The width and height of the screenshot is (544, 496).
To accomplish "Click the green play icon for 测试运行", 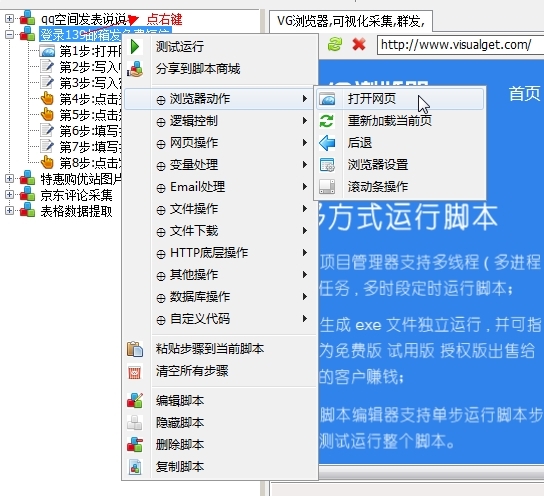I will [x=135, y=46].
